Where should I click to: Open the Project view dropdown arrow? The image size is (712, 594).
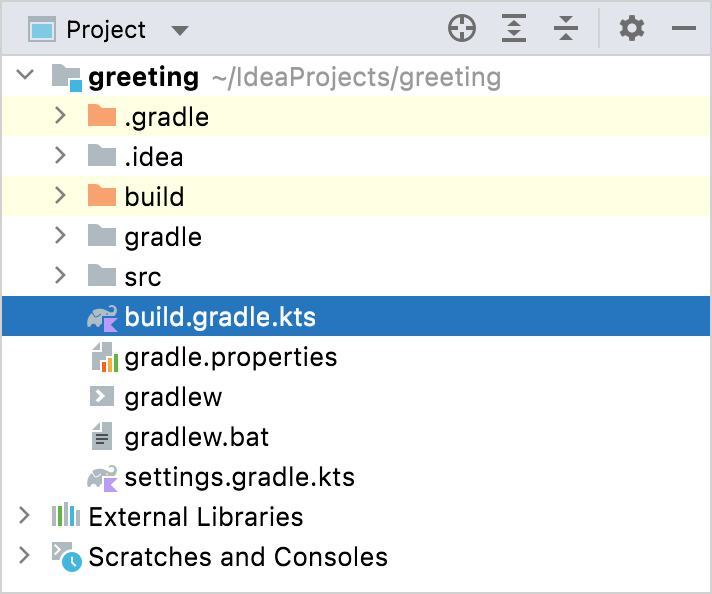180,30
